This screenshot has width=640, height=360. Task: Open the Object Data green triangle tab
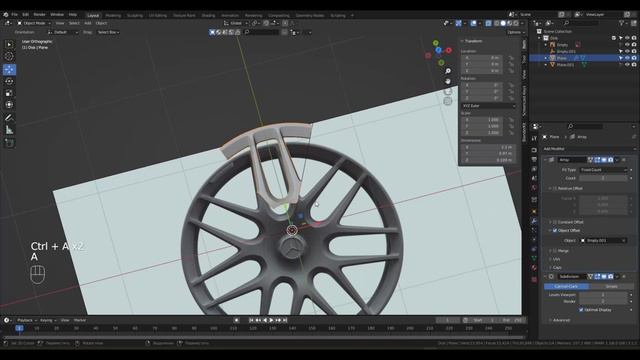pos(534,258)
